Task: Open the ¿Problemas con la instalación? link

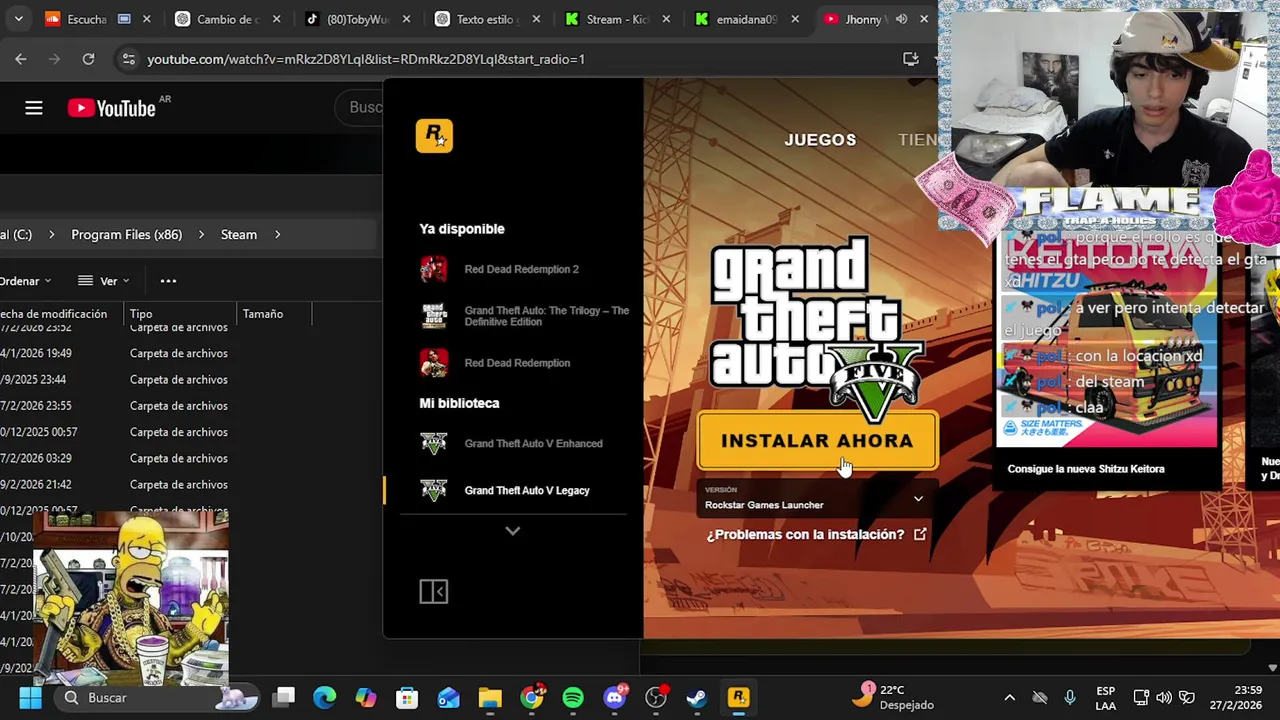Action: tap(816, 534)
